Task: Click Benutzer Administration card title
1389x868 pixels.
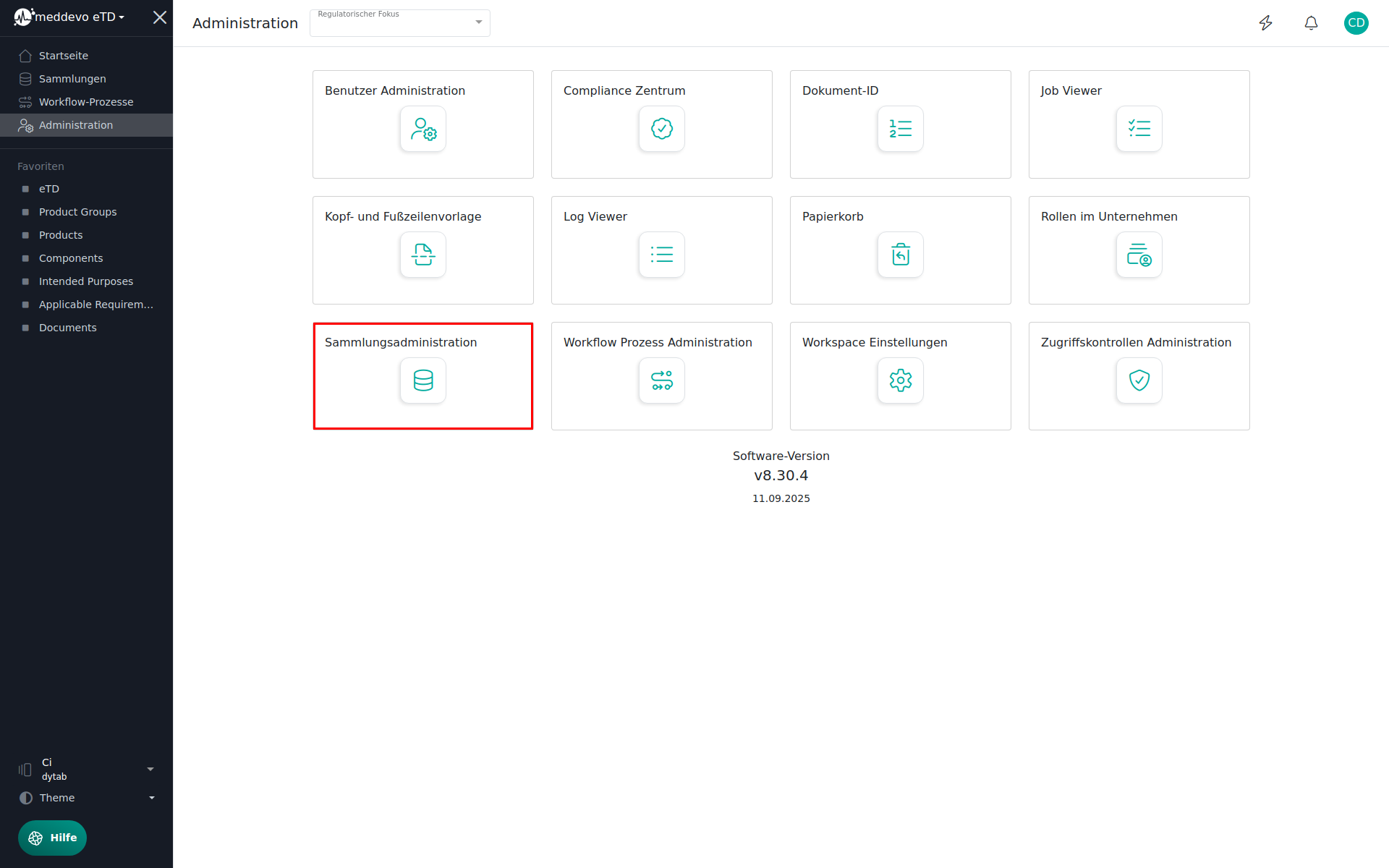Action: (x=395, y=90)
